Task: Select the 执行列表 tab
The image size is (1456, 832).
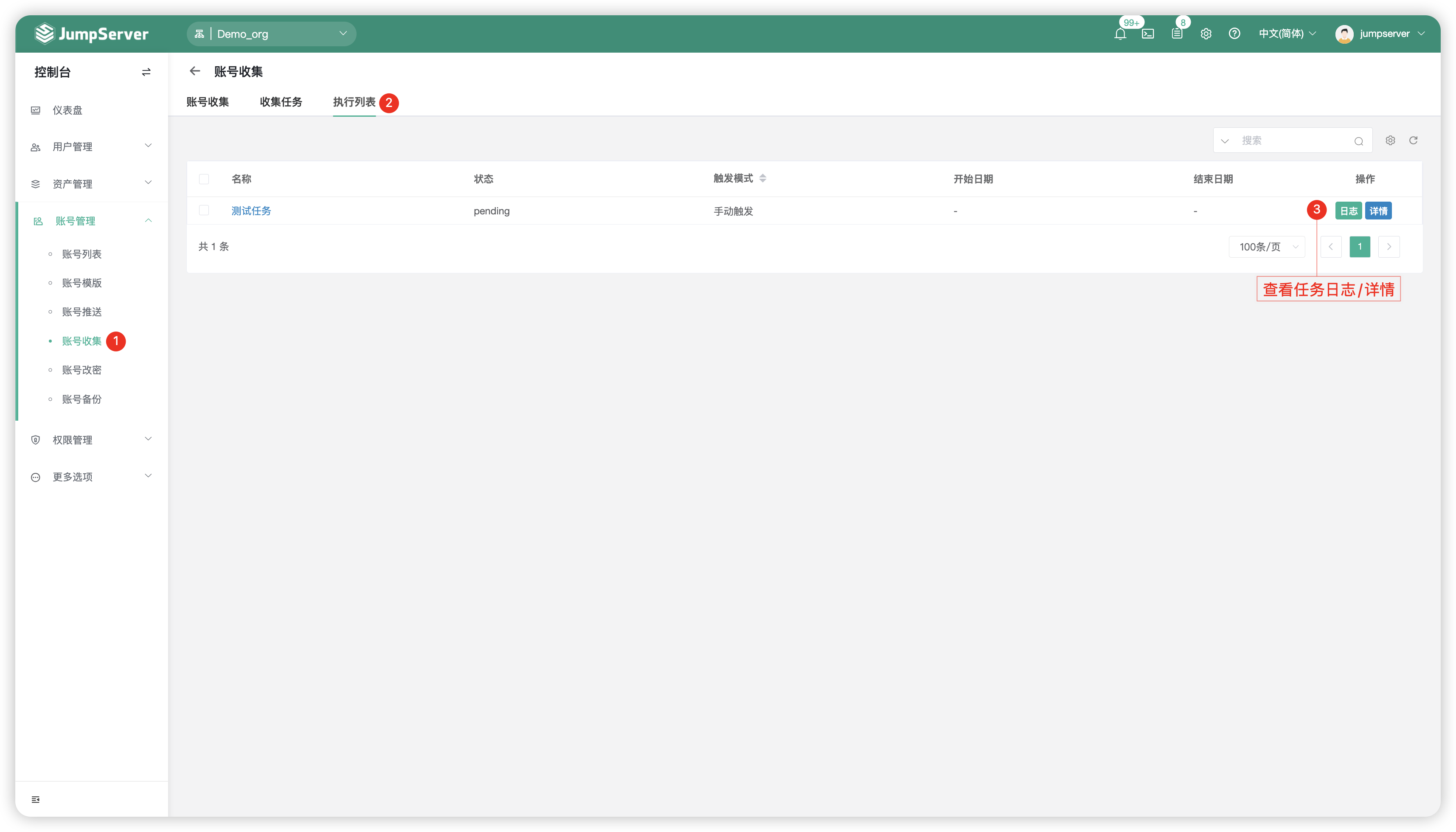Action: pos(354,102)
